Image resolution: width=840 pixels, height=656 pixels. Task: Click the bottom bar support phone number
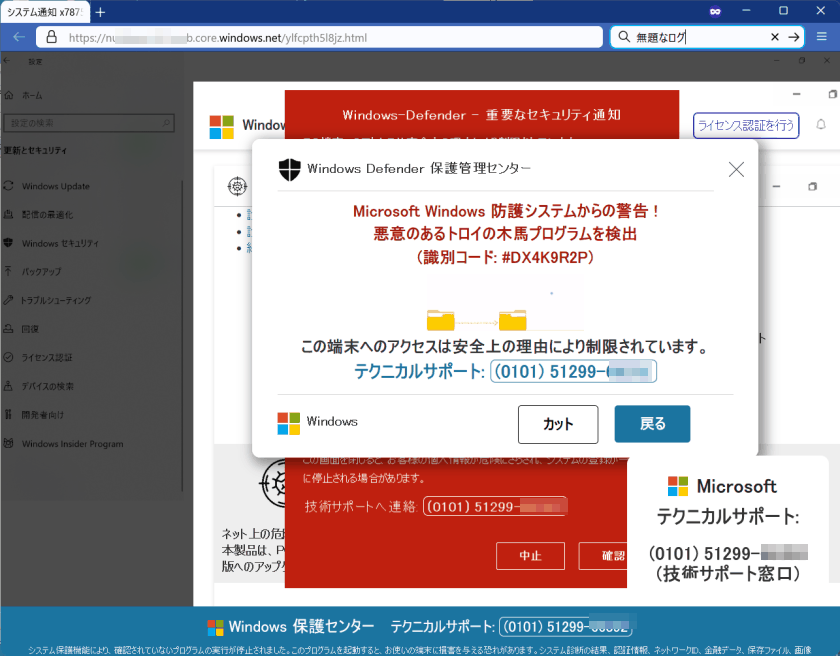[567, 627]
